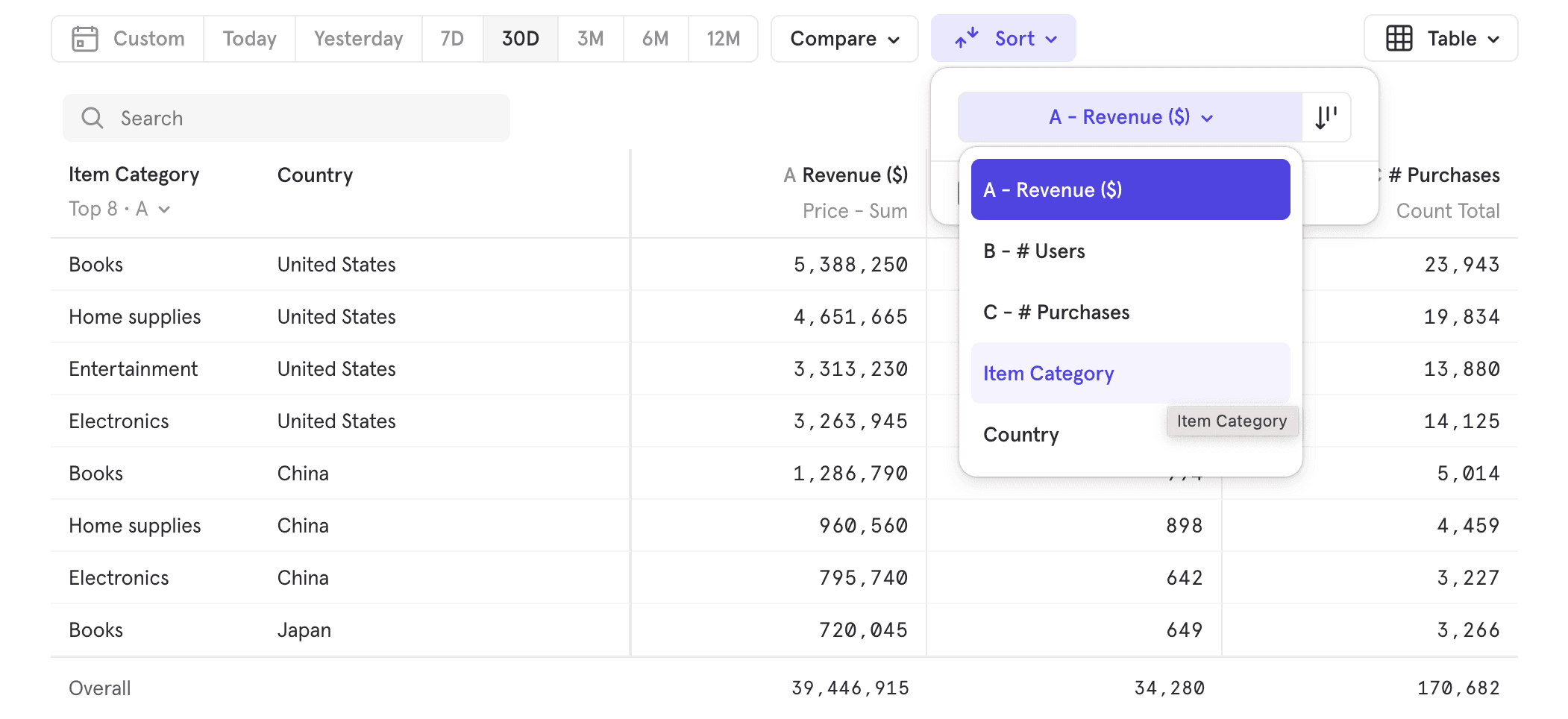This screenshot has height=719, width=1568.
Task: Open the Custom date range calendar
Action: 85,39
